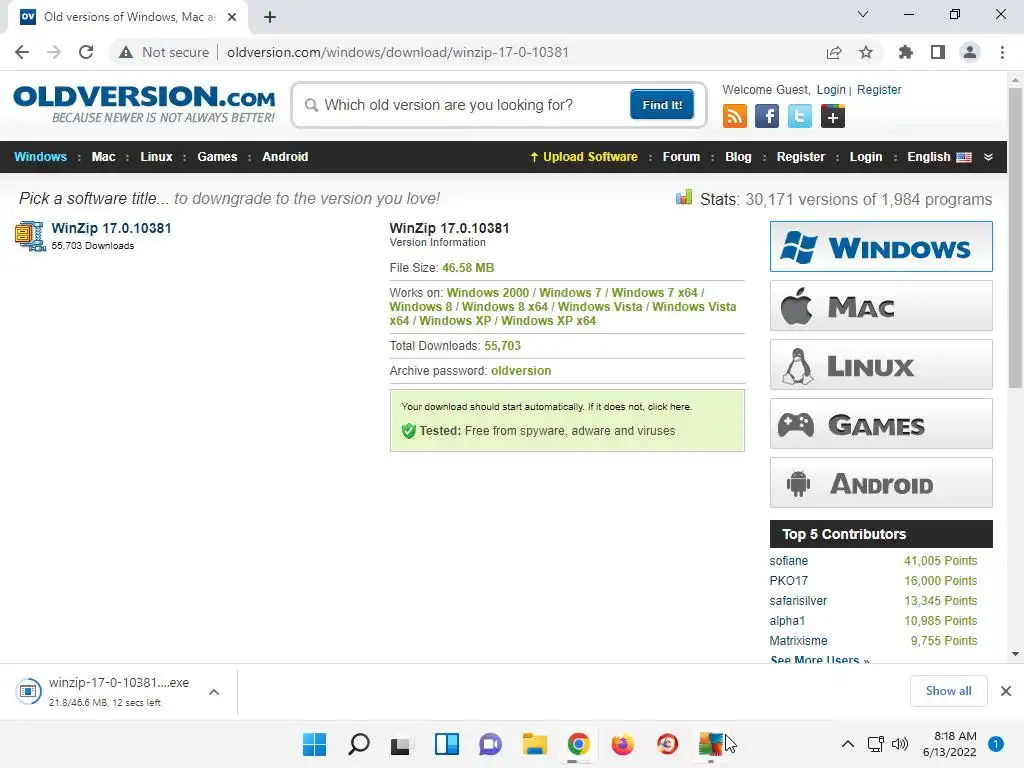Open Chat from taskbar

490,744
